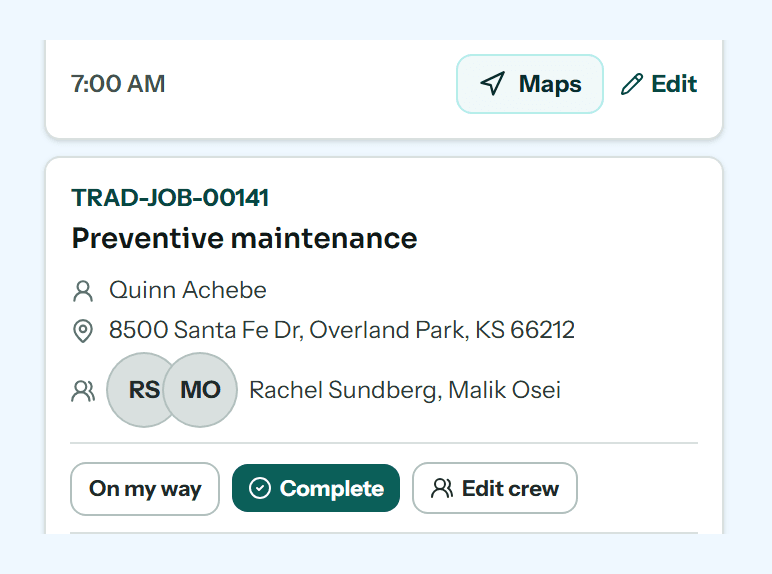Click the location pin icon by address
Image resolution: width=772 pixels, height=574 pixels.
tap(83, 331)
